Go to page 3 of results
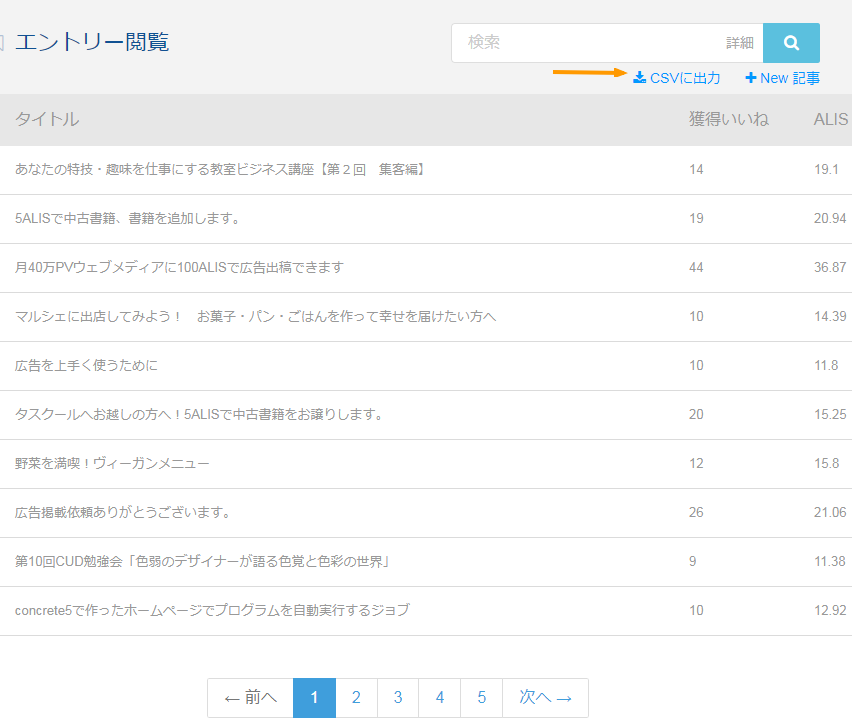The width and height of the screenshot is (852, 723). pyautogui.click(x=398, y=698)
